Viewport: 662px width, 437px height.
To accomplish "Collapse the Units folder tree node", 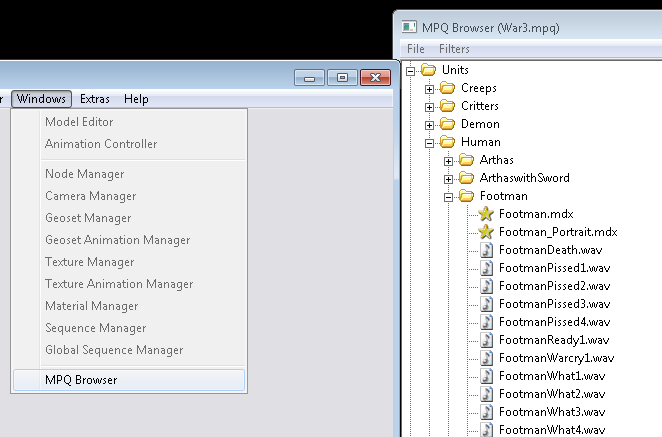I will 410,71.
